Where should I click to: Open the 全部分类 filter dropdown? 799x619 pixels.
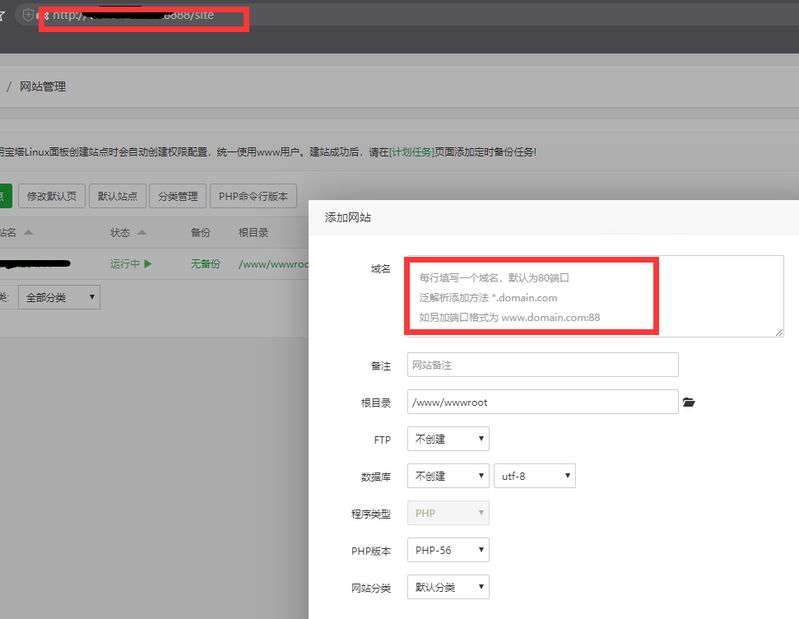pos(61,297)
